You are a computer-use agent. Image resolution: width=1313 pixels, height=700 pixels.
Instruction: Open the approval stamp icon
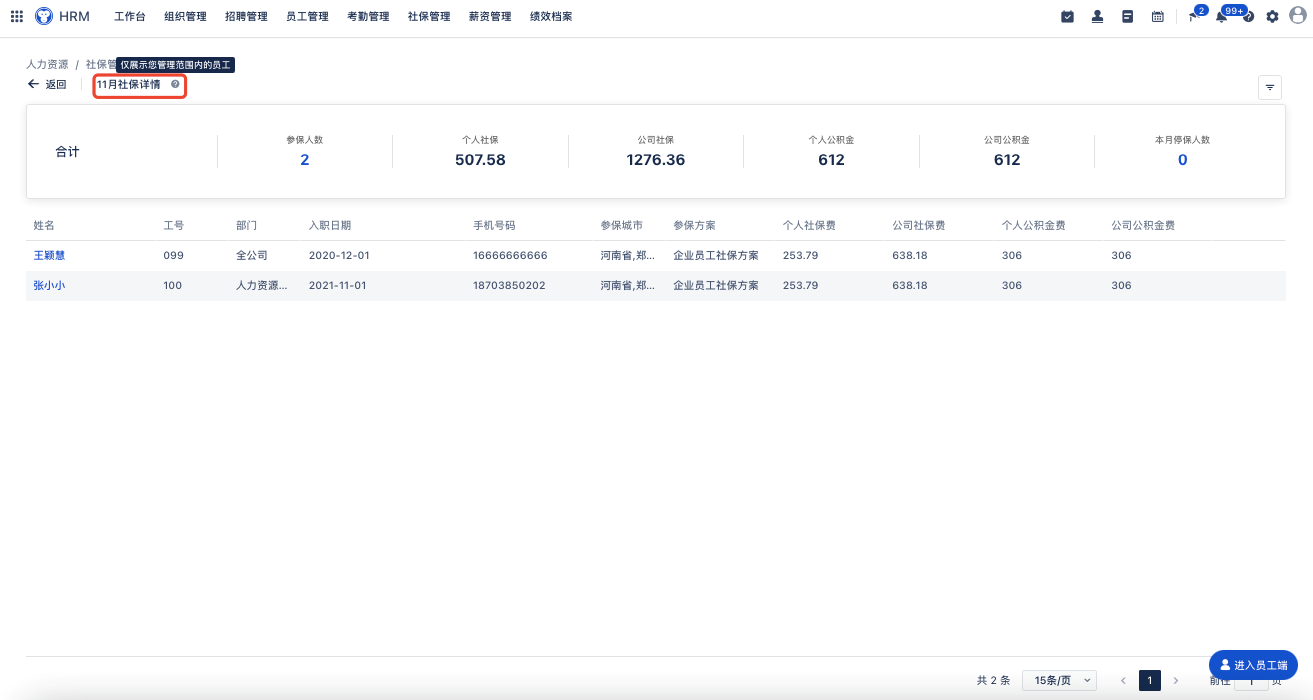pyautogui.click(x=1098, y=16)
